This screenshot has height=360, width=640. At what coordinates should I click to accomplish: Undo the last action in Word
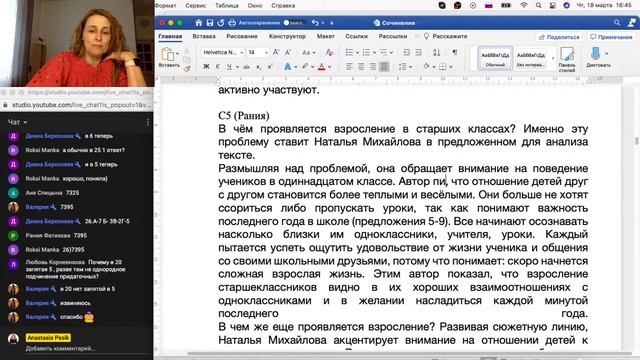315,23
